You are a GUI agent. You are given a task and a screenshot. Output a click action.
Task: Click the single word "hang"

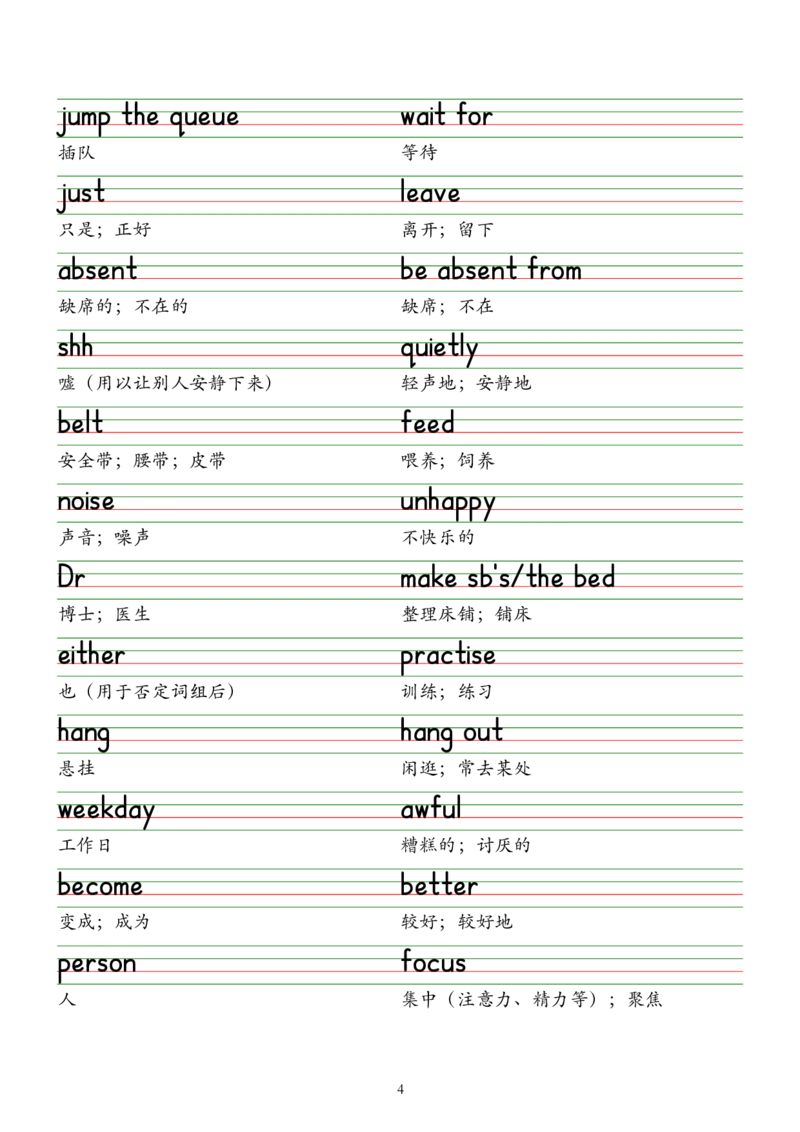(x=83, y=733)
